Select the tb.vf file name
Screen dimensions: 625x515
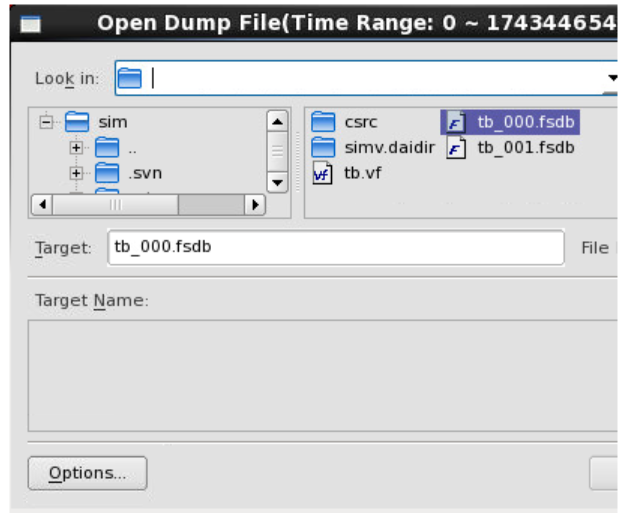pyautogui.click(x=363, y=173)
